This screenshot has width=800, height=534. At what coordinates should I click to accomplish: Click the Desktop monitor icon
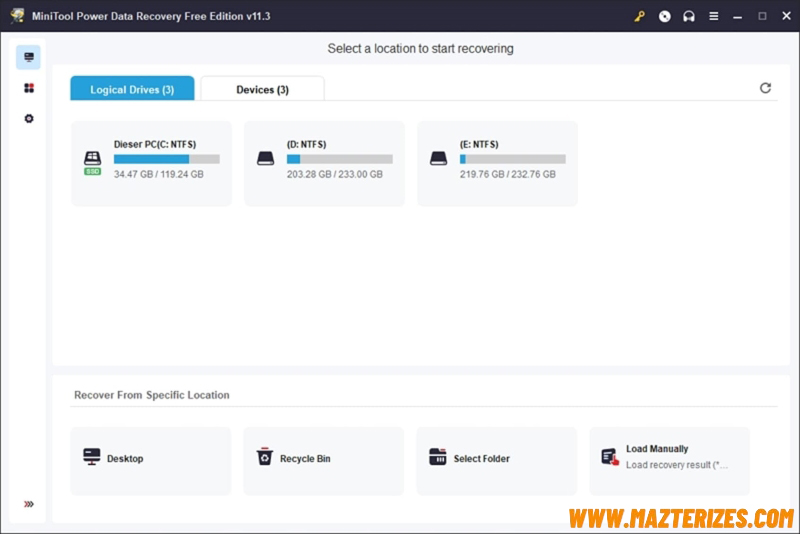pos(92,457)
